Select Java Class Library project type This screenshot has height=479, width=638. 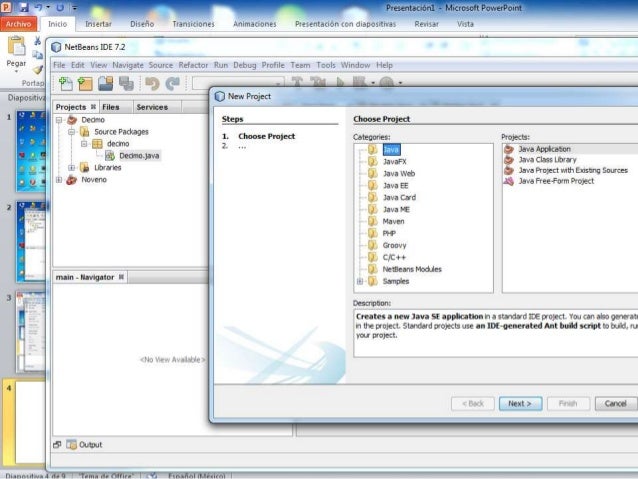pyautogui.click(x=547, y=160)
